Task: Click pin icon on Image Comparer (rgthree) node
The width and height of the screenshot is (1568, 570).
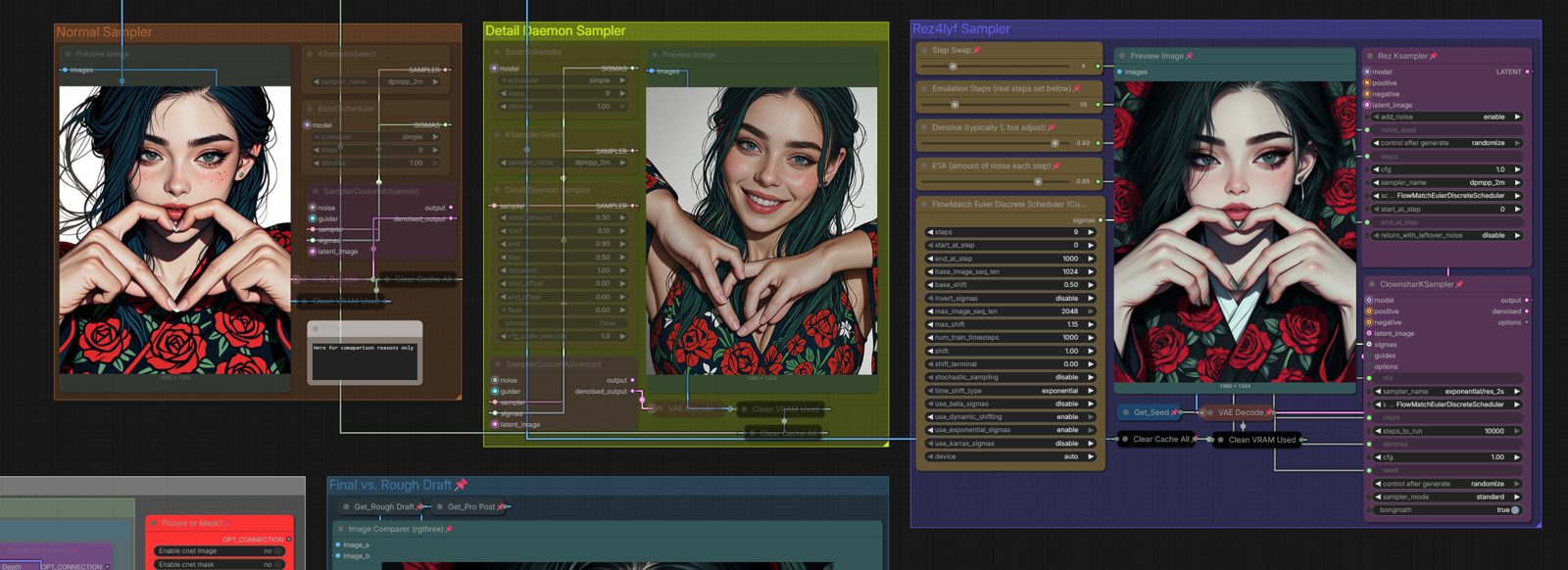Action: click(449, 529)
